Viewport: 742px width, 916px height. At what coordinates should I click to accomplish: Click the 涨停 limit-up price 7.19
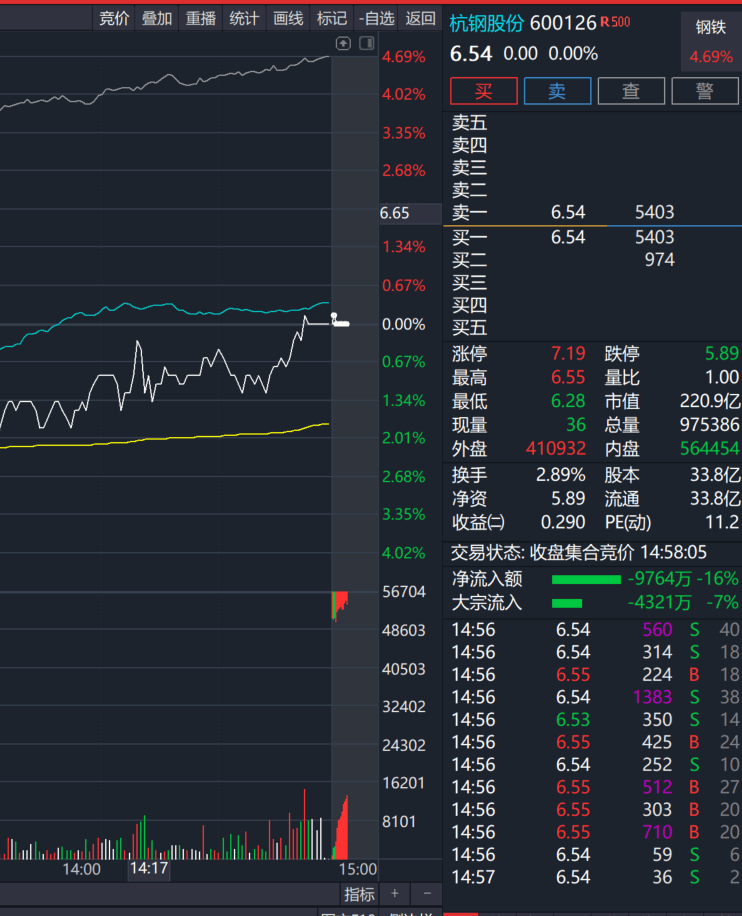coord(568,353)
